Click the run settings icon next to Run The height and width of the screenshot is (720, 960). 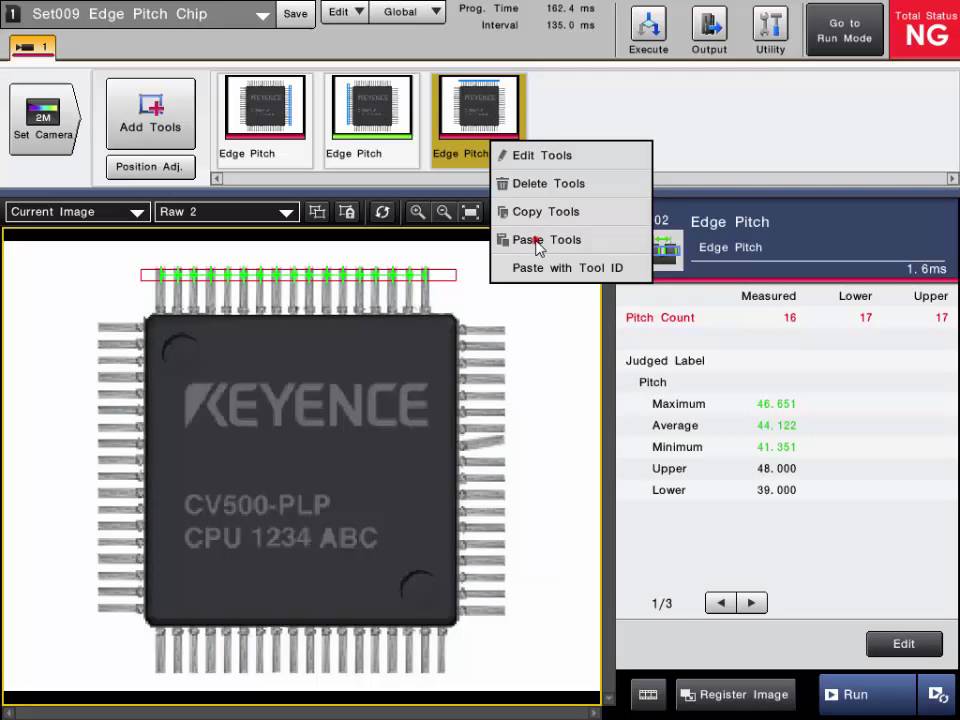937,694
